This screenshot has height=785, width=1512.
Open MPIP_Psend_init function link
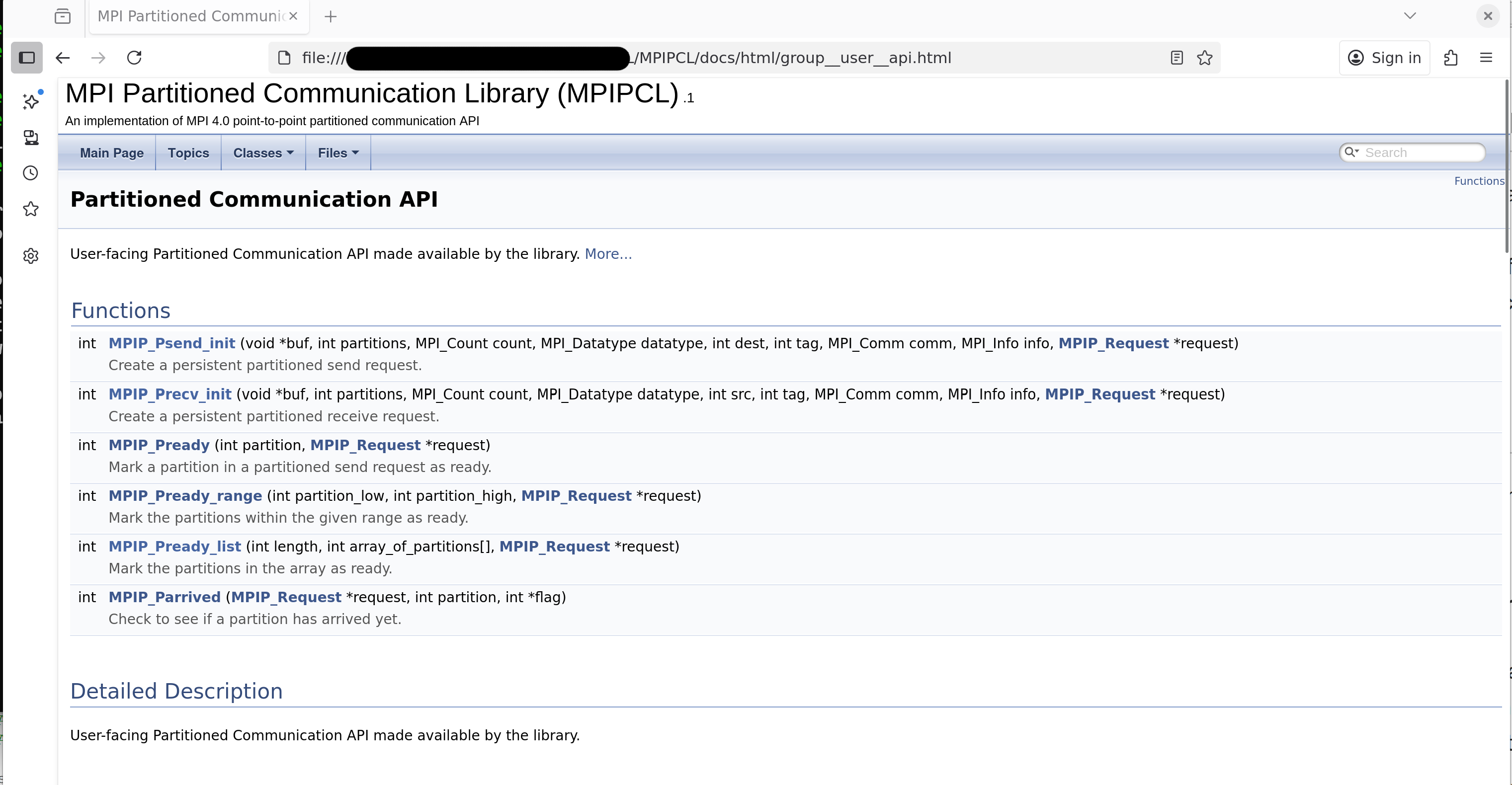pyautogui.click(x=172, y=343)
